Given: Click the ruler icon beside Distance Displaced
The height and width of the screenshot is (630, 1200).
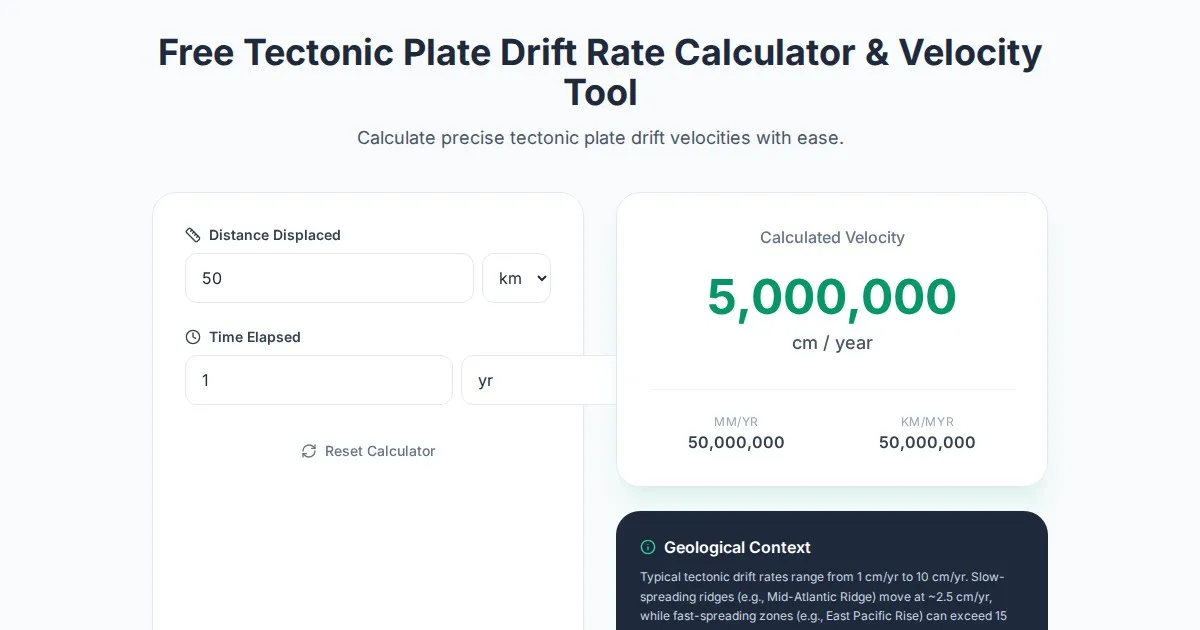Looking at the screenshot, I should pyautogui.click(x=193, y=235).
